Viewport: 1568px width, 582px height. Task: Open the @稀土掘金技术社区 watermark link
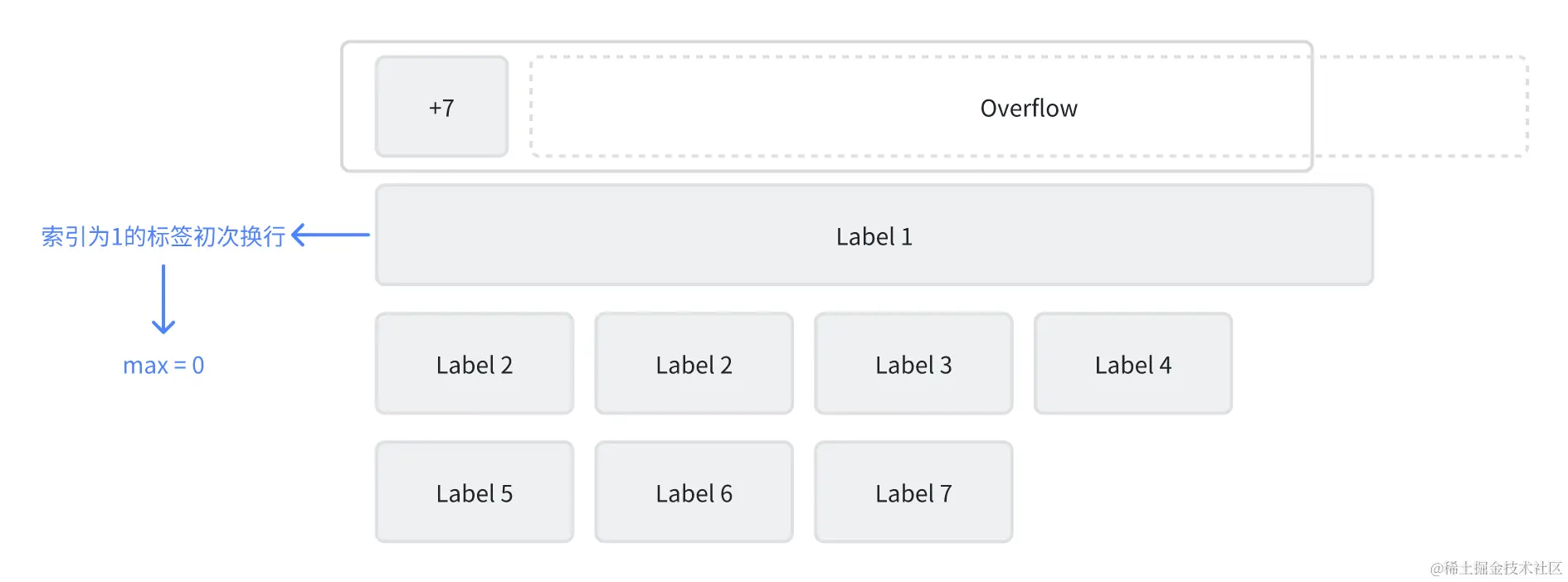[1495, 568]
